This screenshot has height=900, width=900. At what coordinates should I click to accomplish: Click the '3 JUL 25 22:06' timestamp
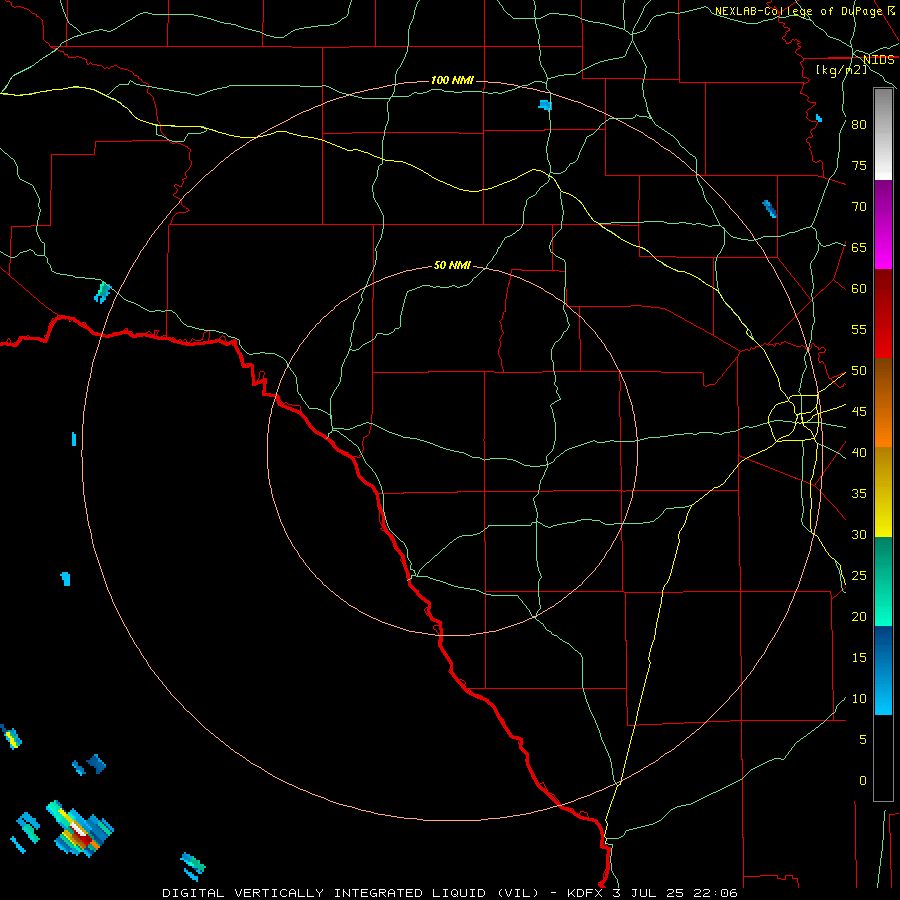point(675,893)
